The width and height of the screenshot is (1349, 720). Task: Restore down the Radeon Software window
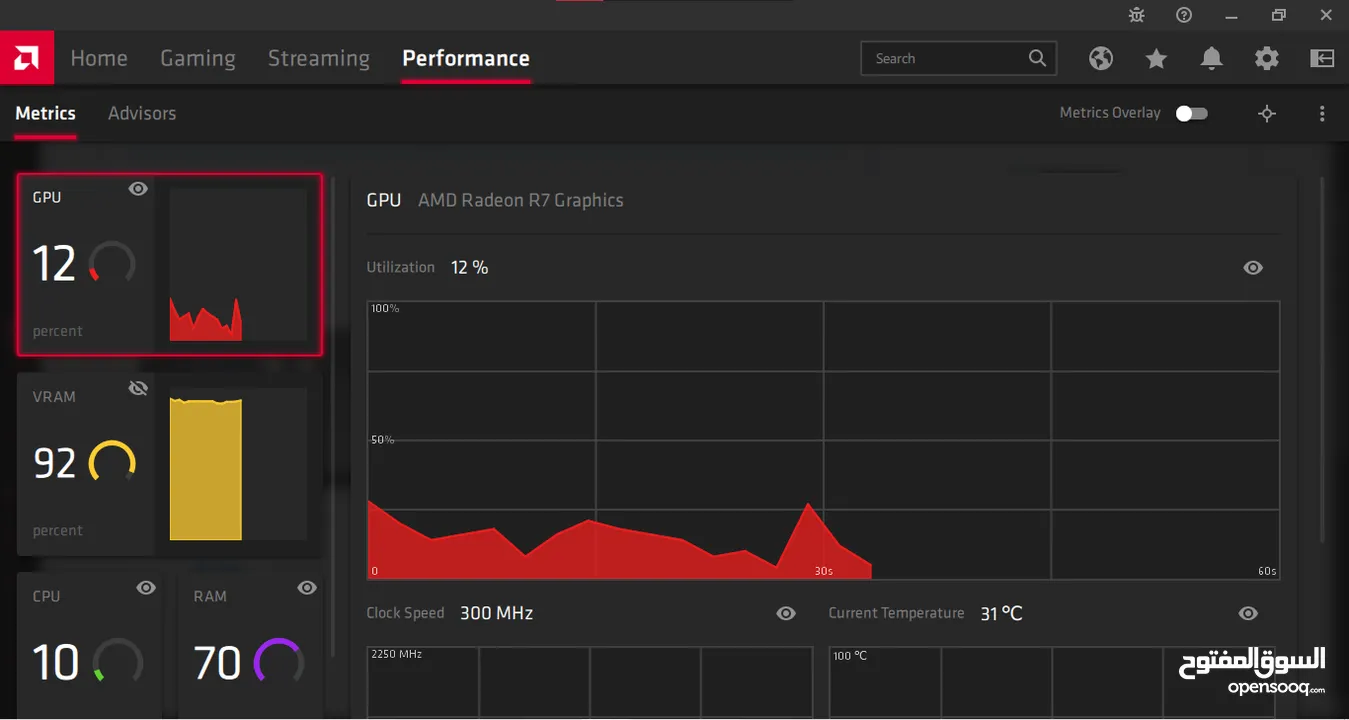pyautogui.click(x=1278, y=14)
